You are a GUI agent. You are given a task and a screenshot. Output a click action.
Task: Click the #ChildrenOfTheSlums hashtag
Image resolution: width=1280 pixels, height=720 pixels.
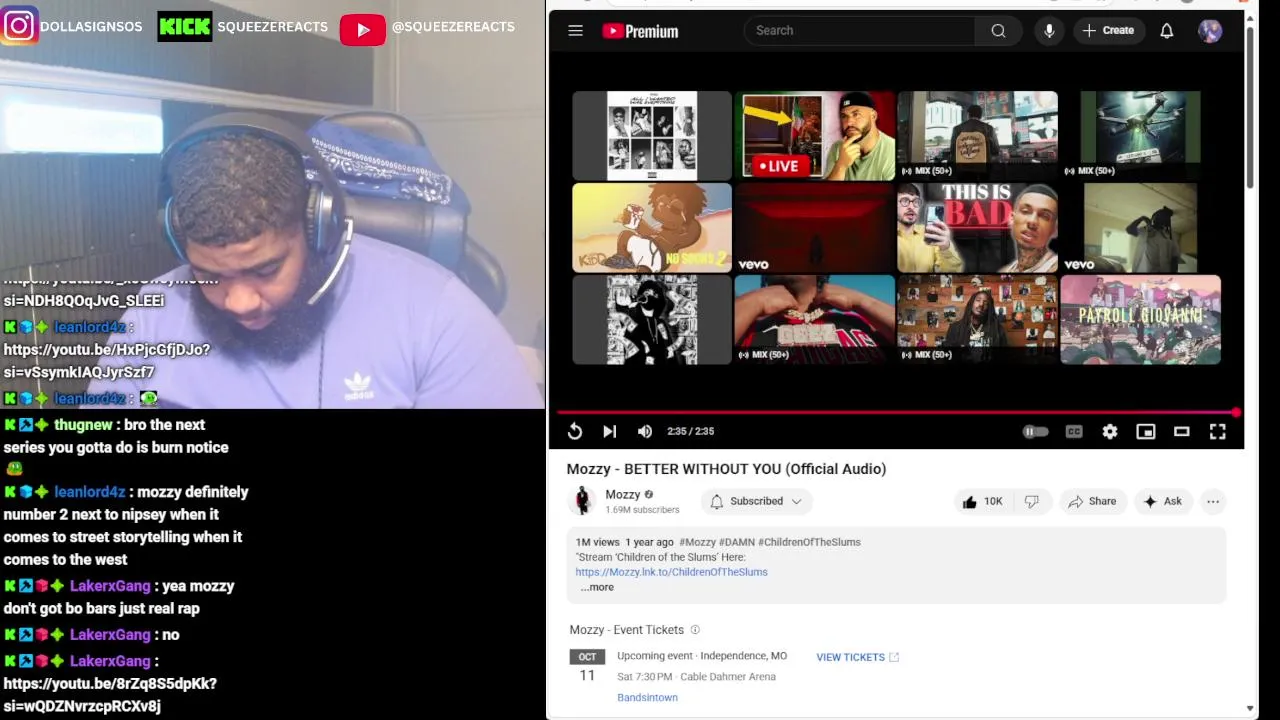[809, 542]
